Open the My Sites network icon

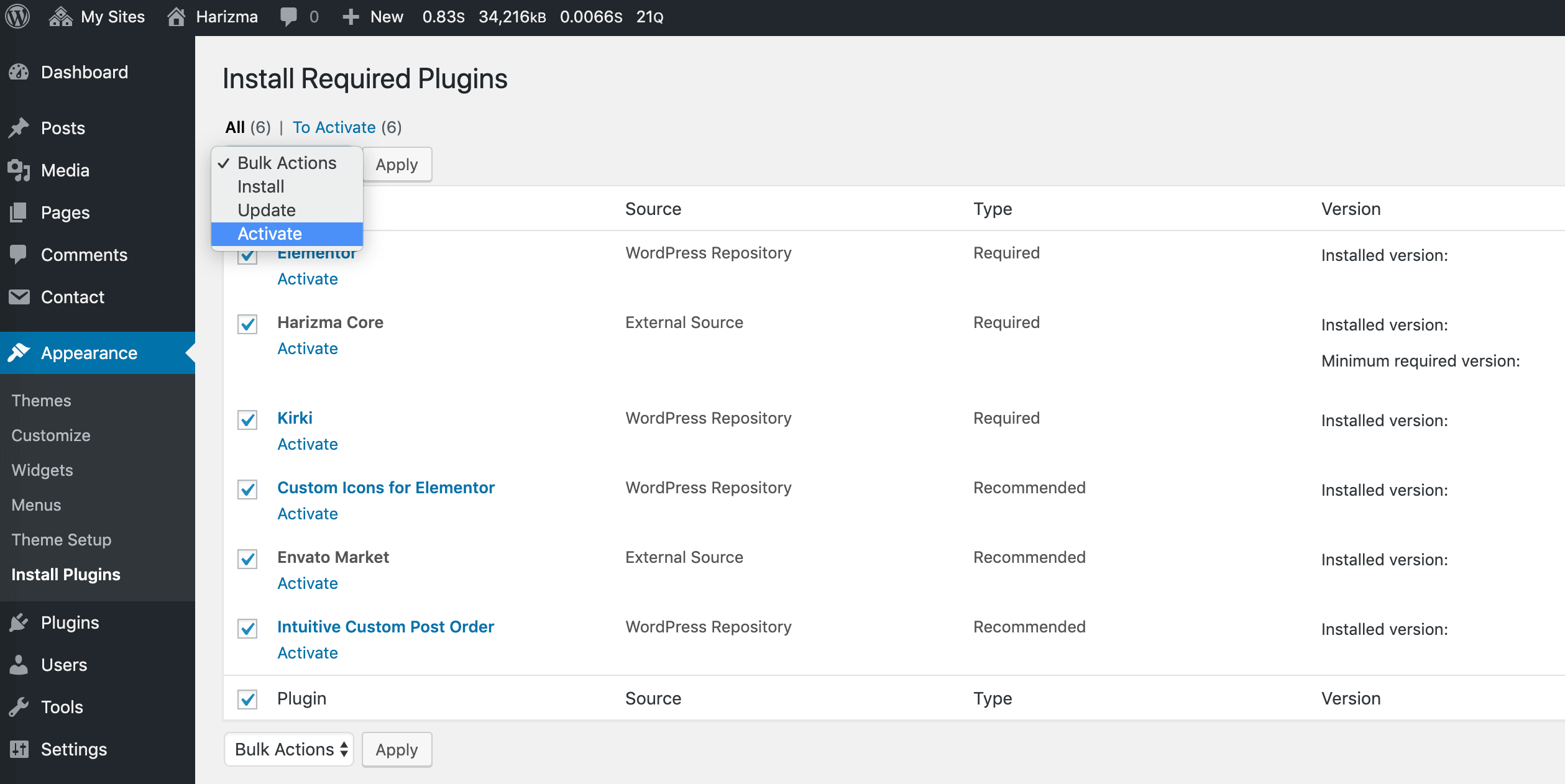(60, 17)
